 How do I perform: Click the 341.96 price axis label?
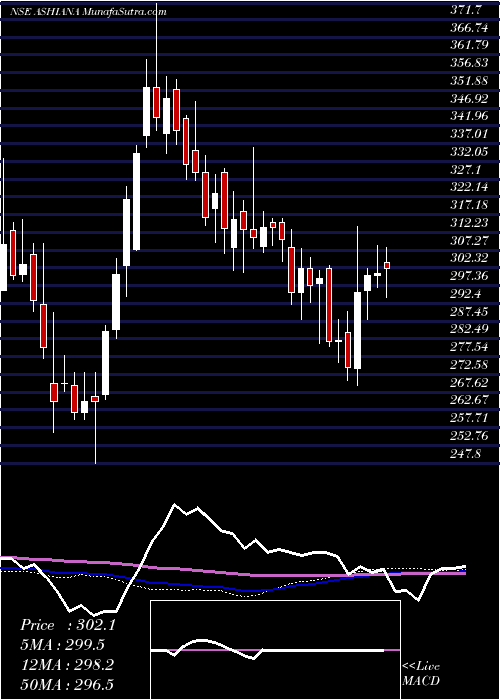point(469,116)
